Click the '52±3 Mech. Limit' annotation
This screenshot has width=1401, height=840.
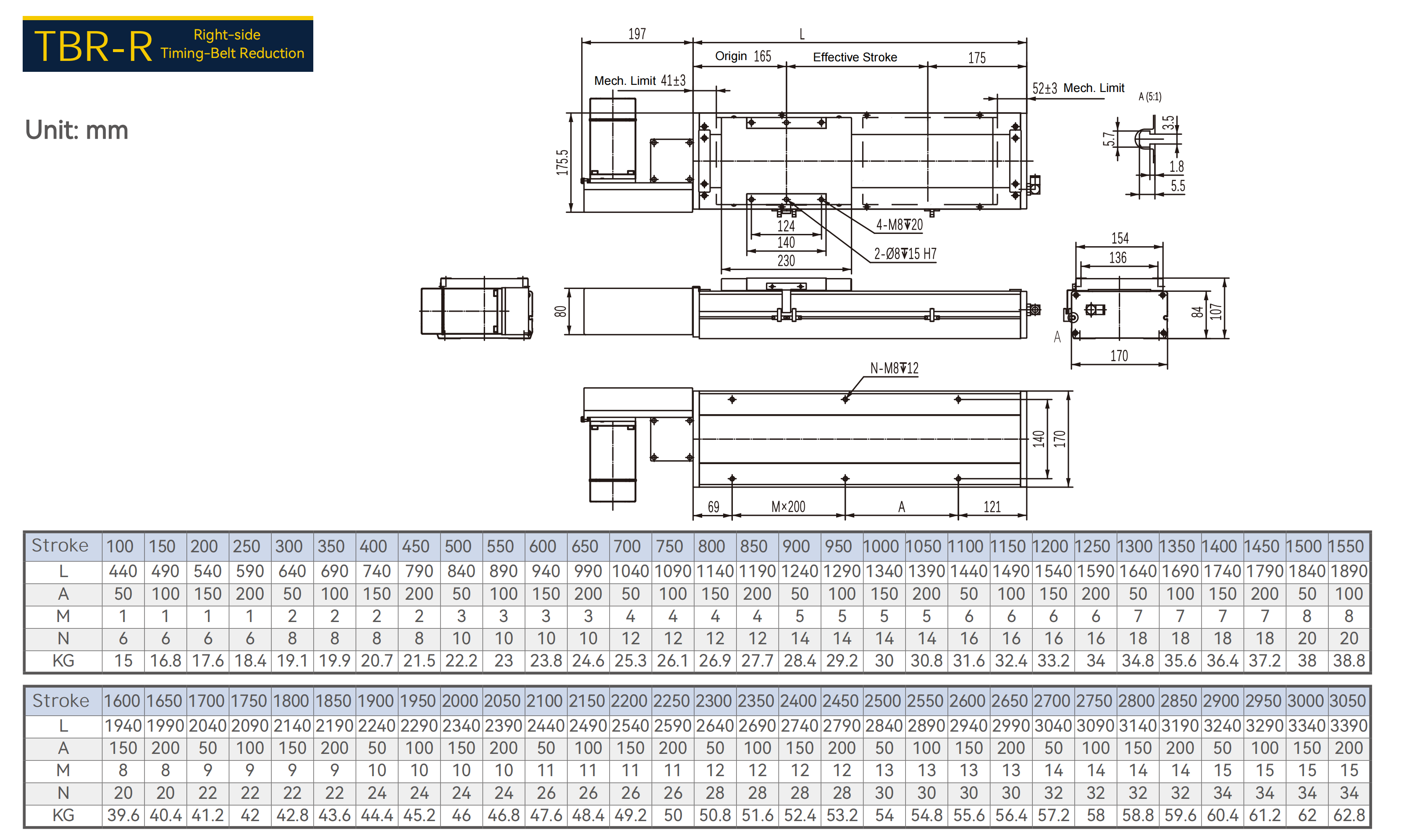point(1078,88)
